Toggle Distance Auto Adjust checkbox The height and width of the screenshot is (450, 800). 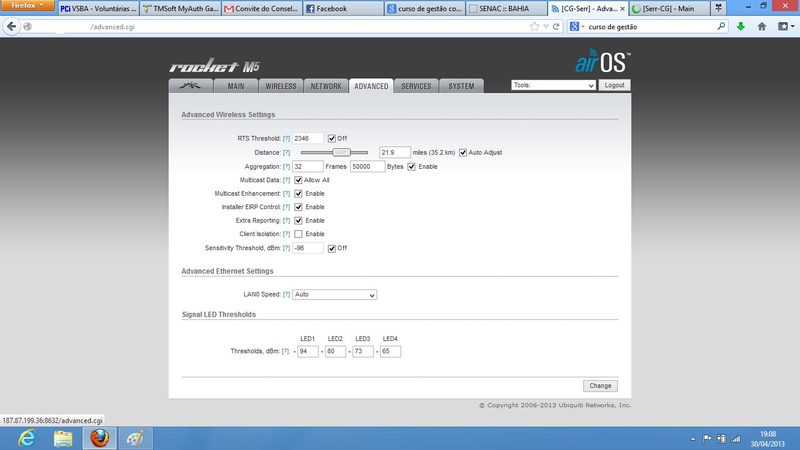point(463,153)
